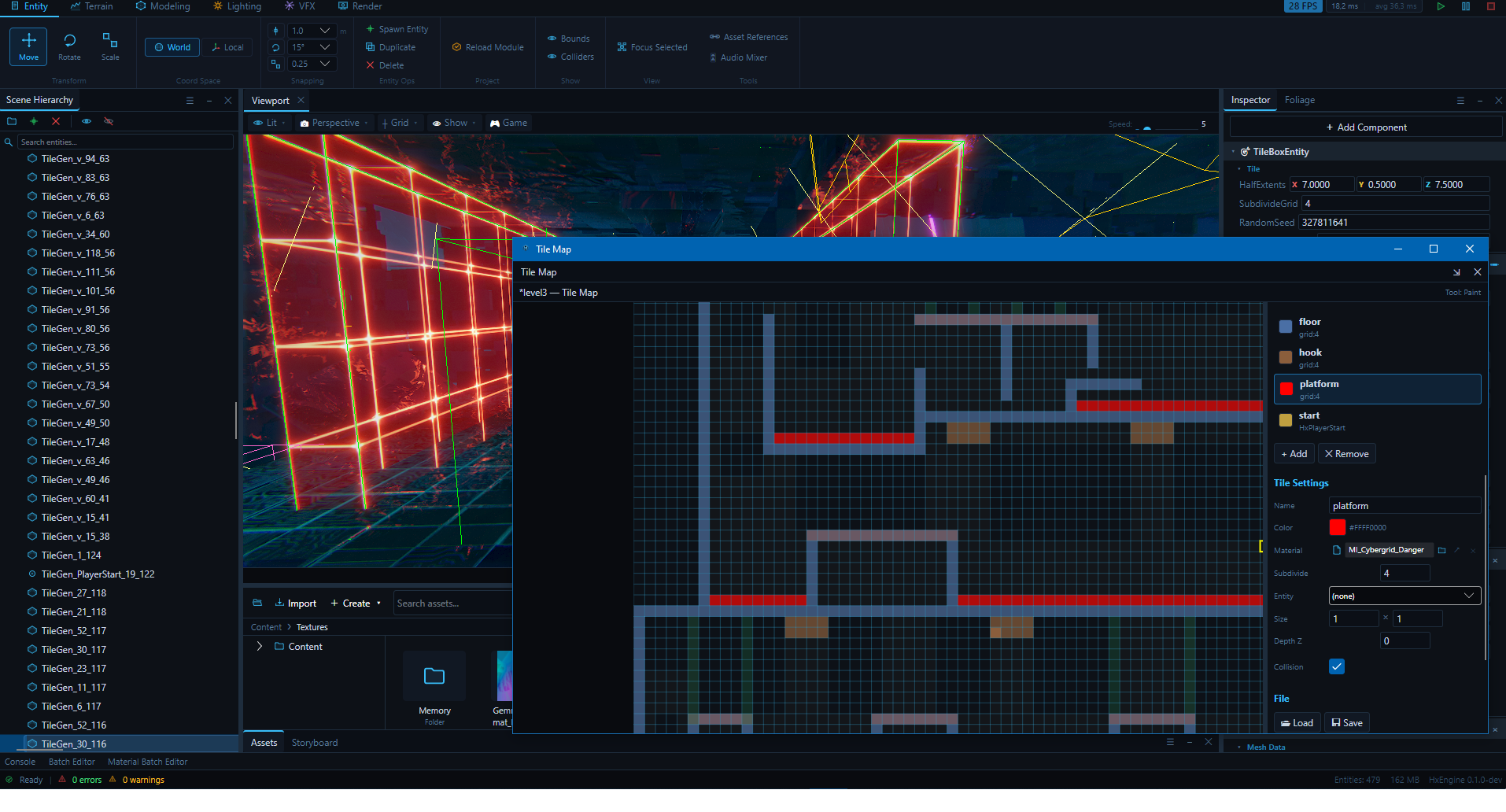Open Asset References tool
Viewport: 1506px width, 812px height.
click(748, 37)
